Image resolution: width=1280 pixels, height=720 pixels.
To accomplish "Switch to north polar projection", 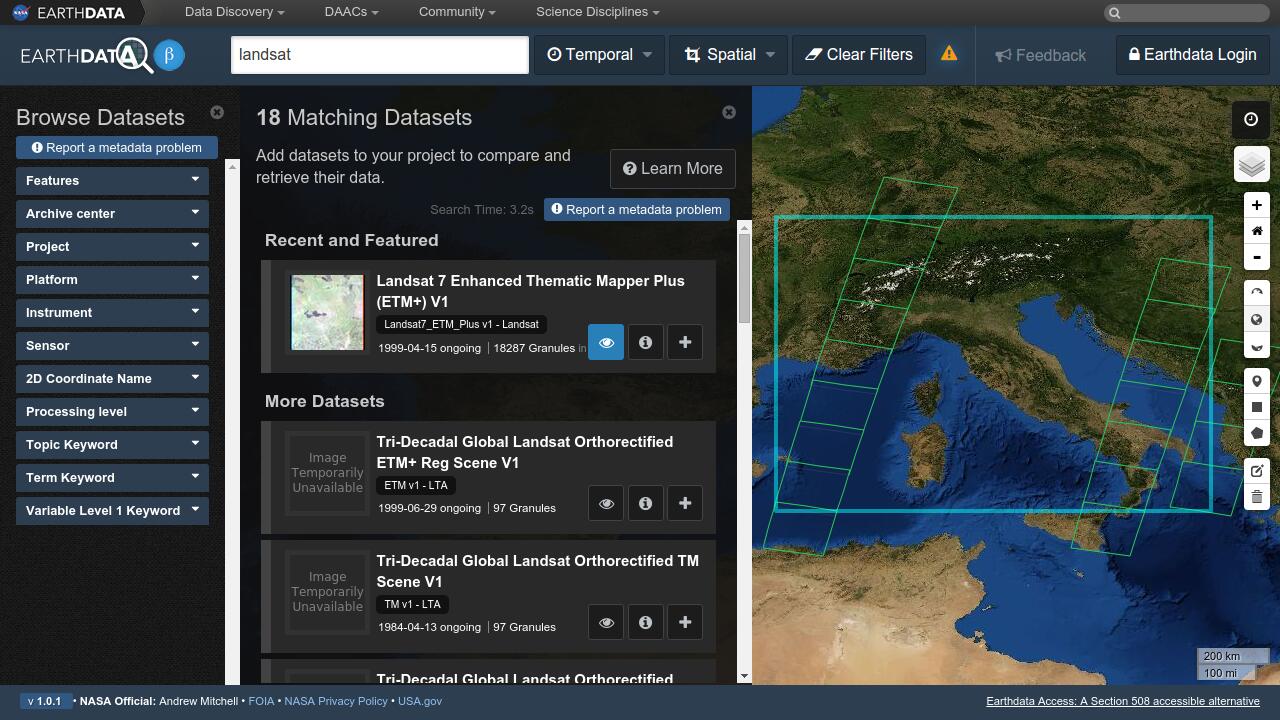I will 1257,293.
